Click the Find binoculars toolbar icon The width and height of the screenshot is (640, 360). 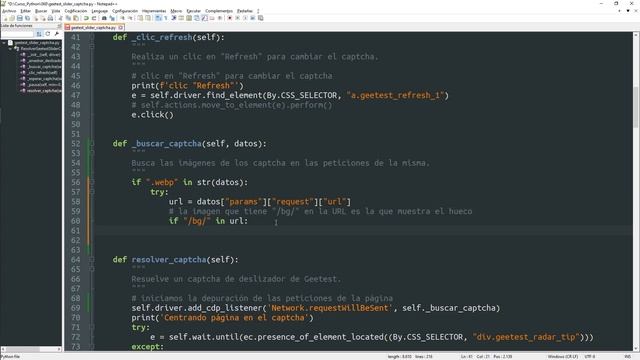click(x=104, y=18)
